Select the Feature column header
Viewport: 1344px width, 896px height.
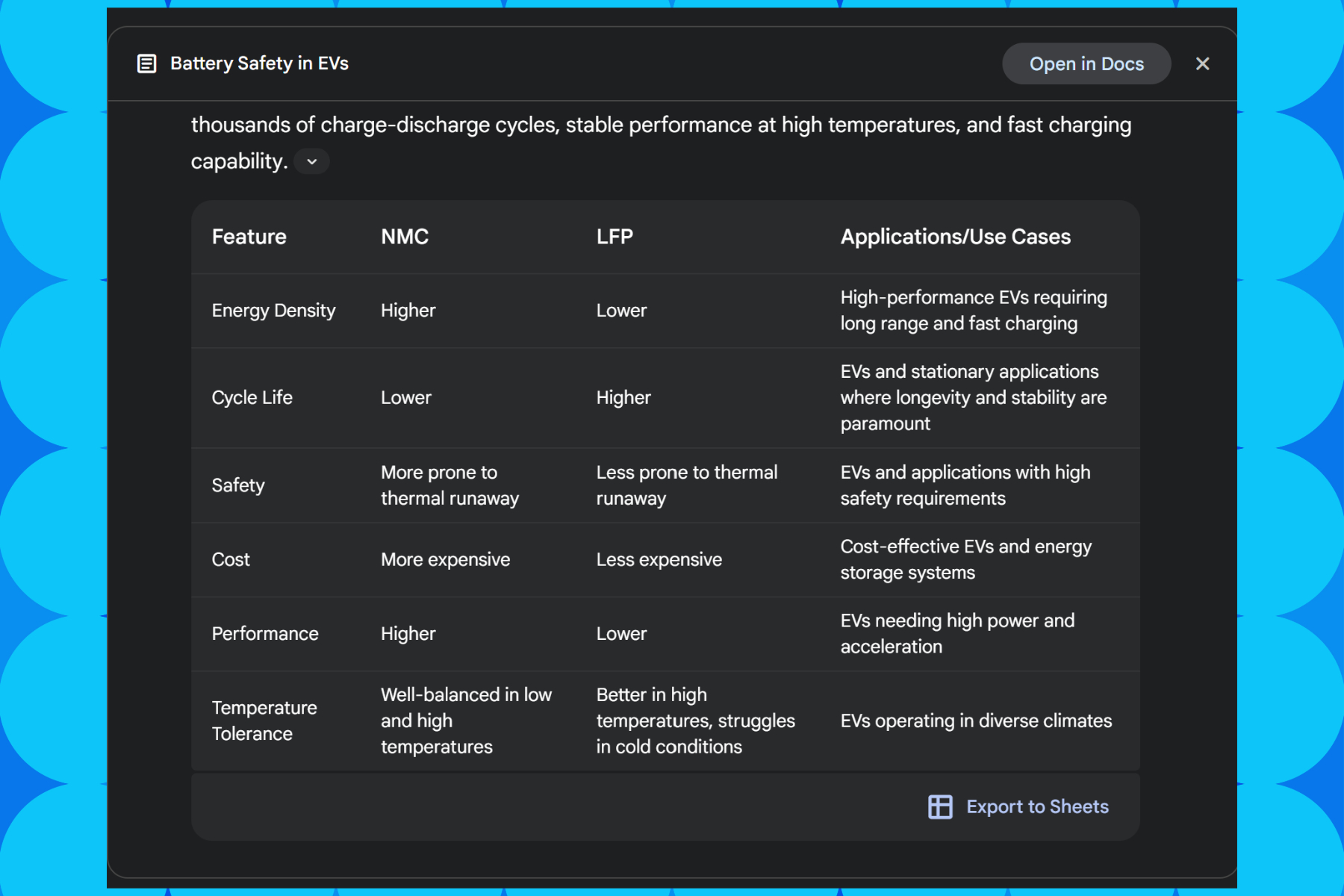[249, 237]
